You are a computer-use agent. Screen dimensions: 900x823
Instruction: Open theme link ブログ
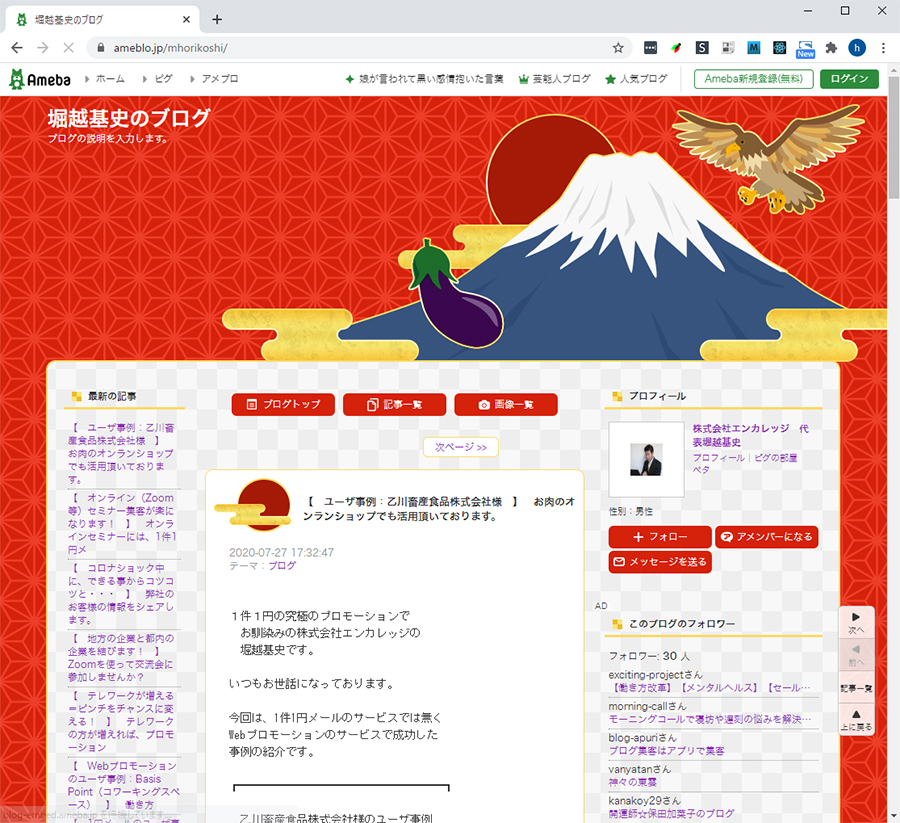282,565
